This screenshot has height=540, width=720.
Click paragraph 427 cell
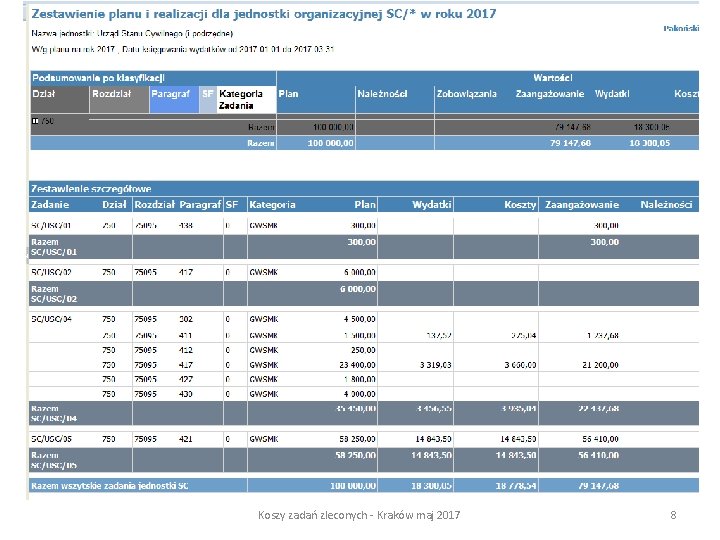[x=186, y=379]
